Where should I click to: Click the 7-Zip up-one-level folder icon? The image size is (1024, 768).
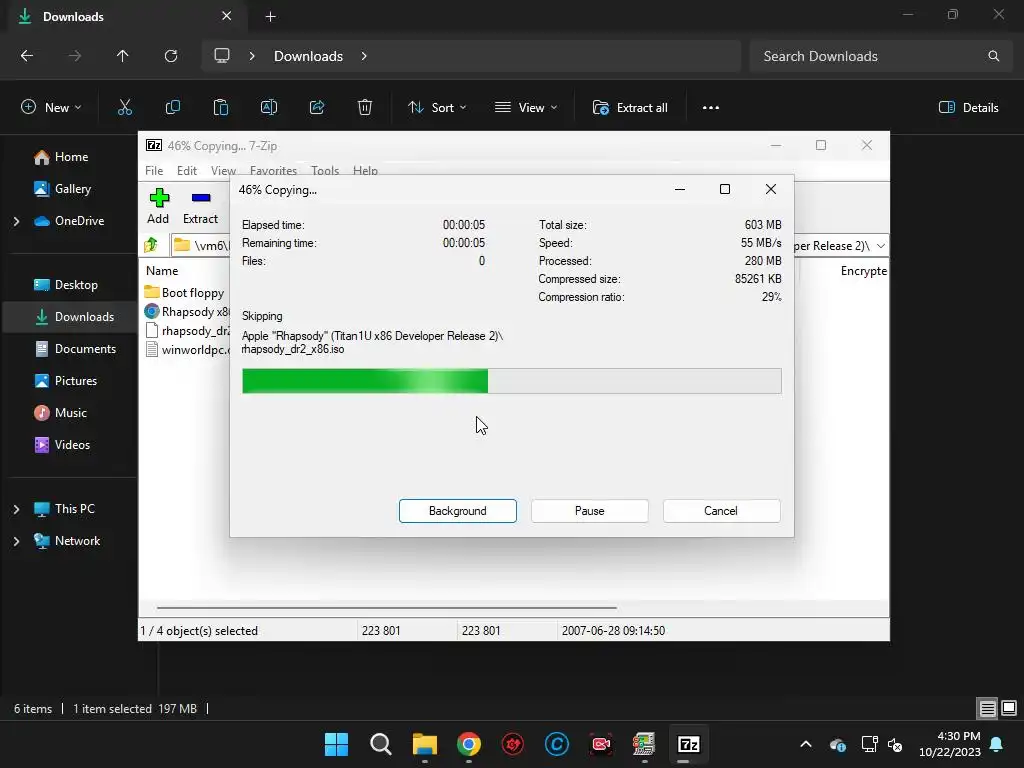pos(152,246)
